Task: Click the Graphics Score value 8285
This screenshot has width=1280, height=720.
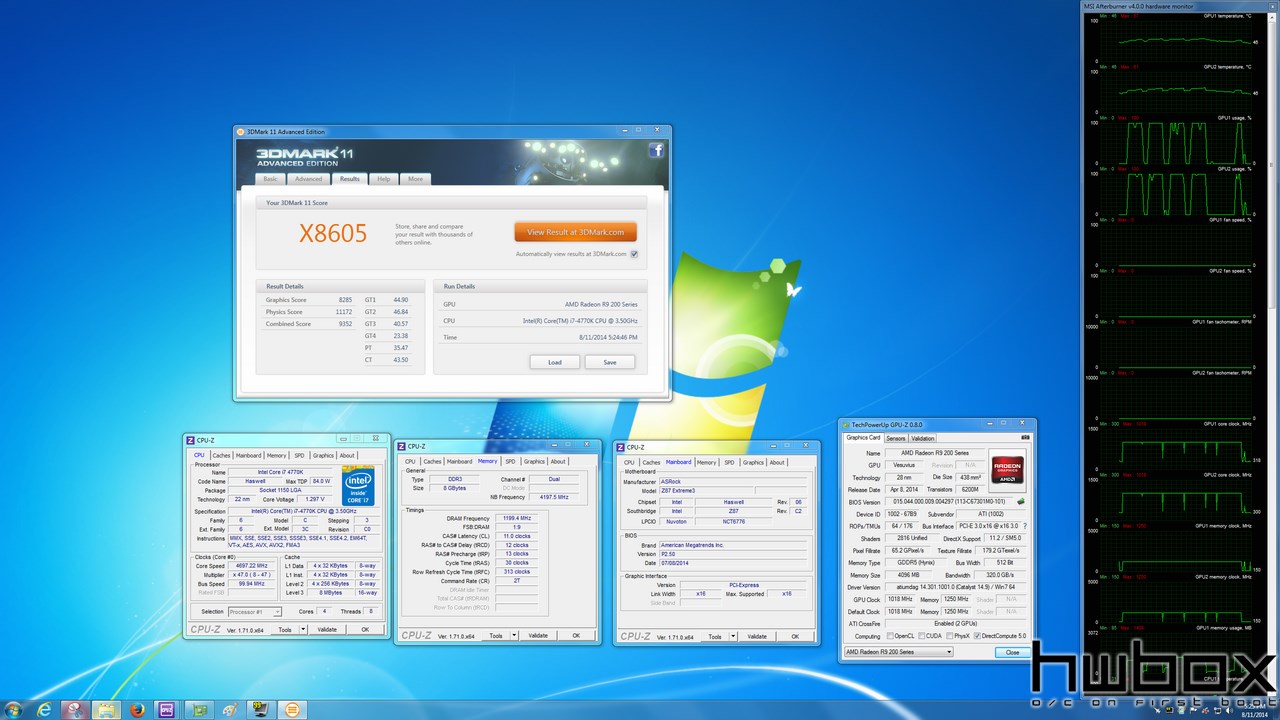Action: [343, 300]
